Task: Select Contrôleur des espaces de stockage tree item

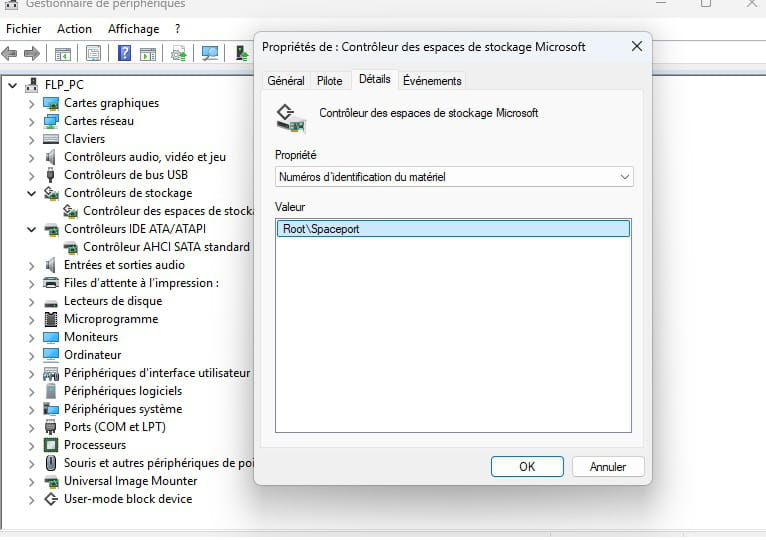Action: pyautogui.click(x=168, y=211)
